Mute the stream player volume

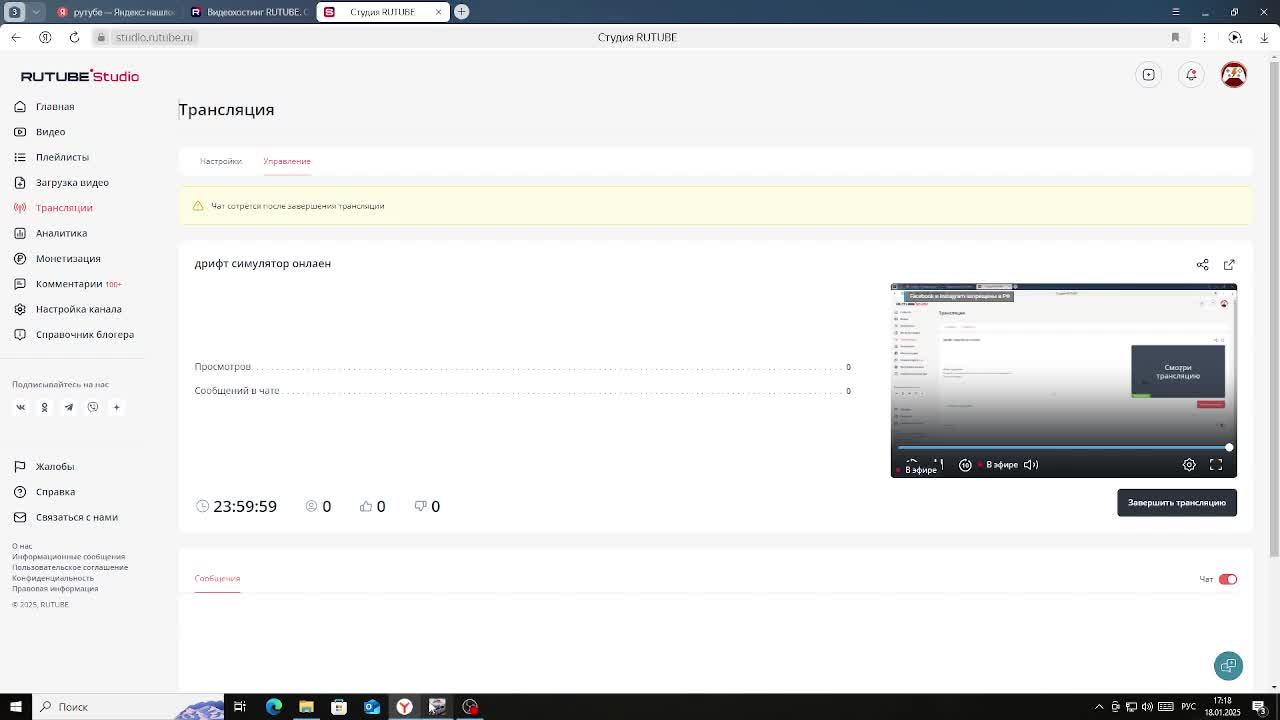[x=1031, y=465]
